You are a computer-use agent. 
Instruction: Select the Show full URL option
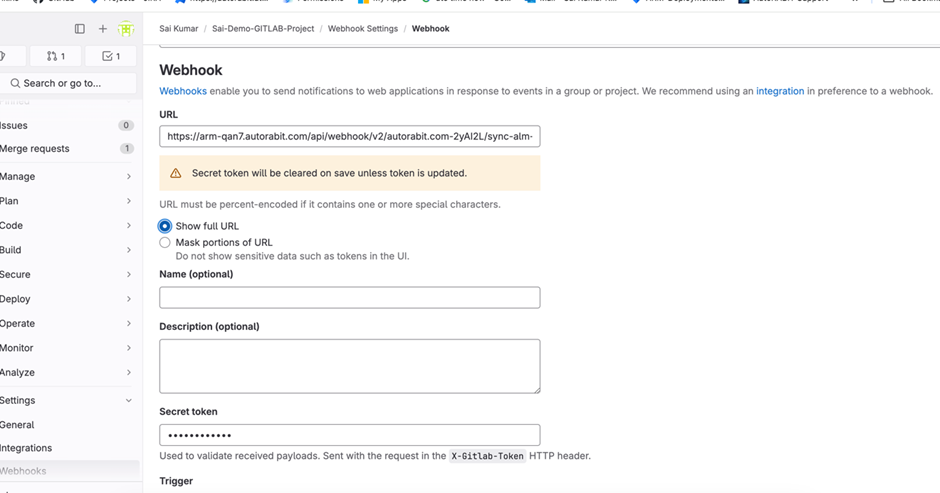[x=165, y=226]
